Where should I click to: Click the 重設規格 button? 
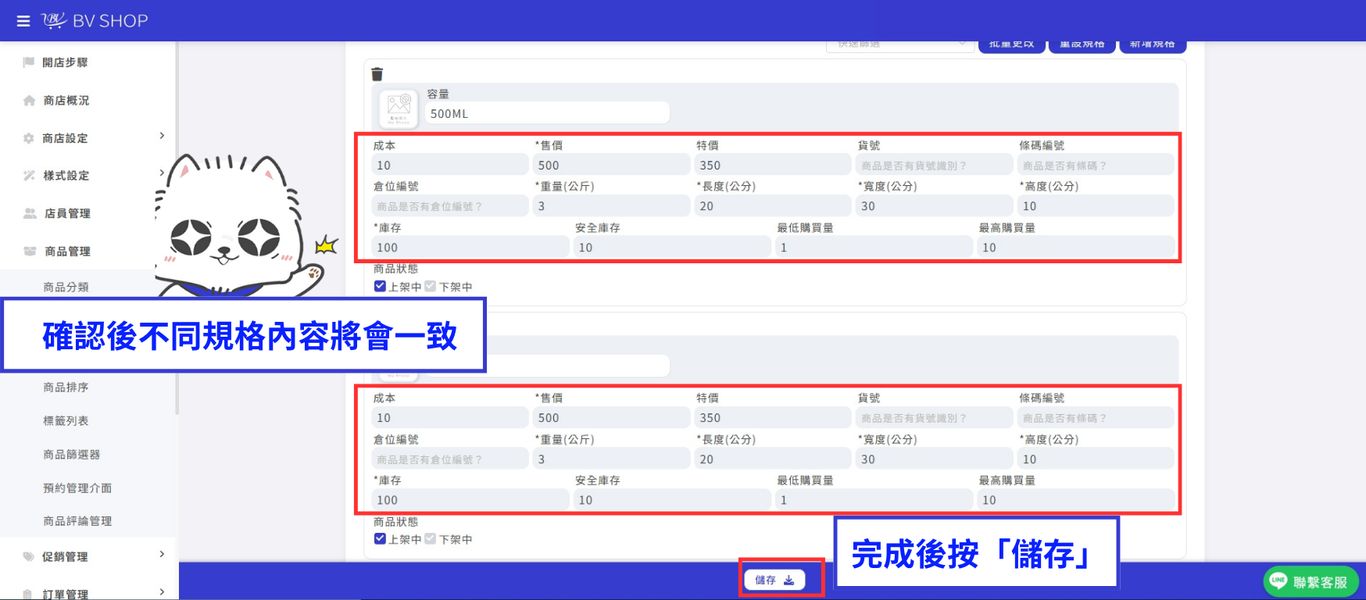(1082, 45)
